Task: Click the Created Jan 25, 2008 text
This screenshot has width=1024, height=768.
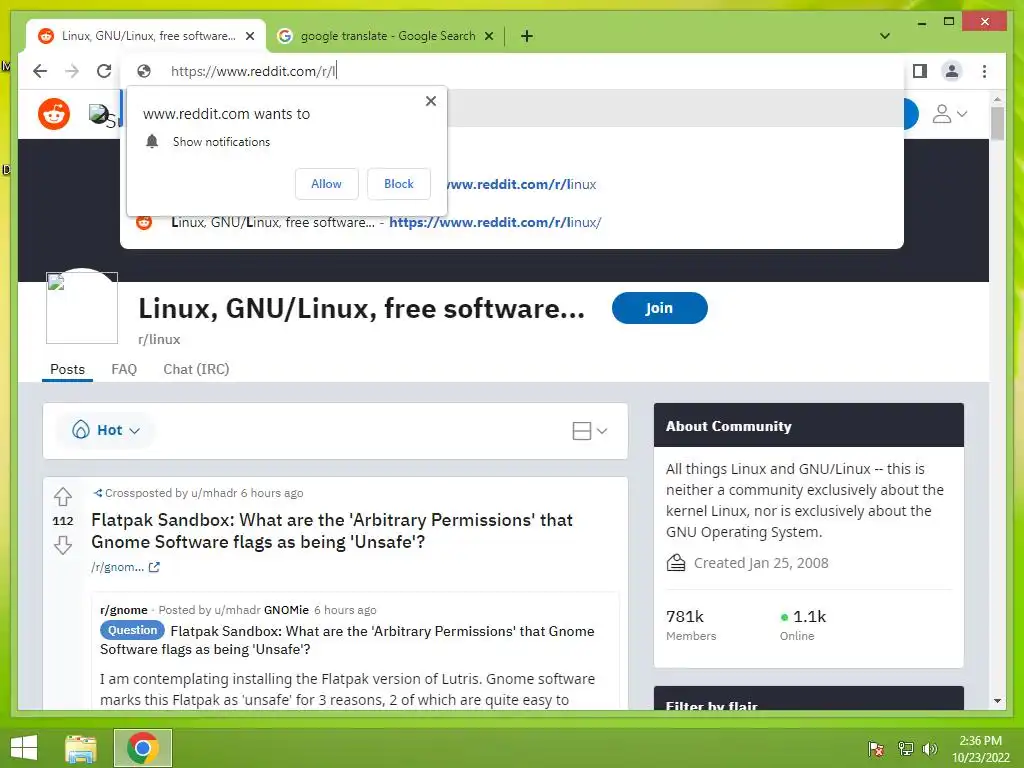Action: click(761, 563)
